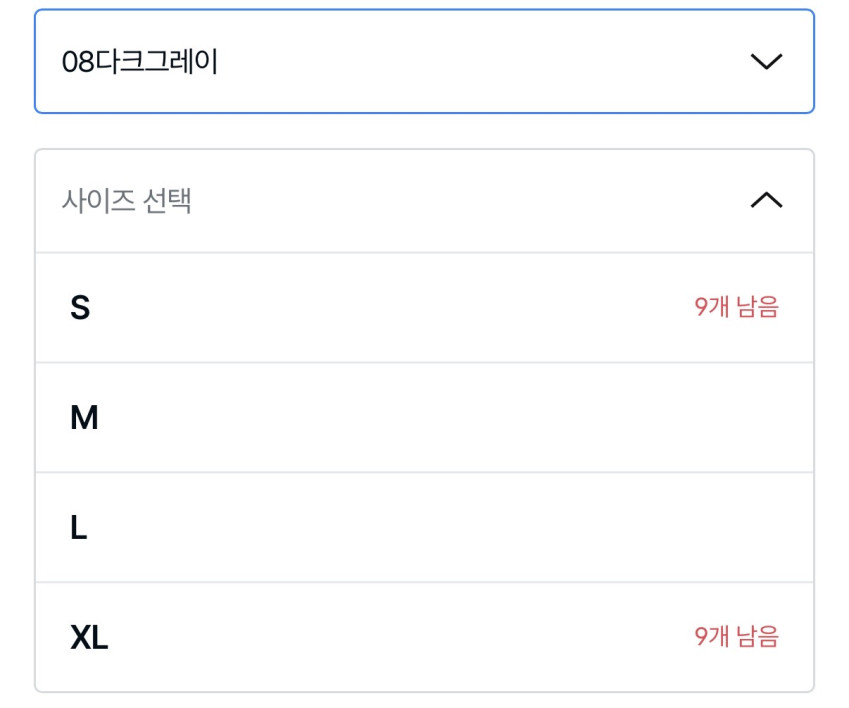849x708 pixels.
Task: Click the bold XL letter label
Action: 89,637
